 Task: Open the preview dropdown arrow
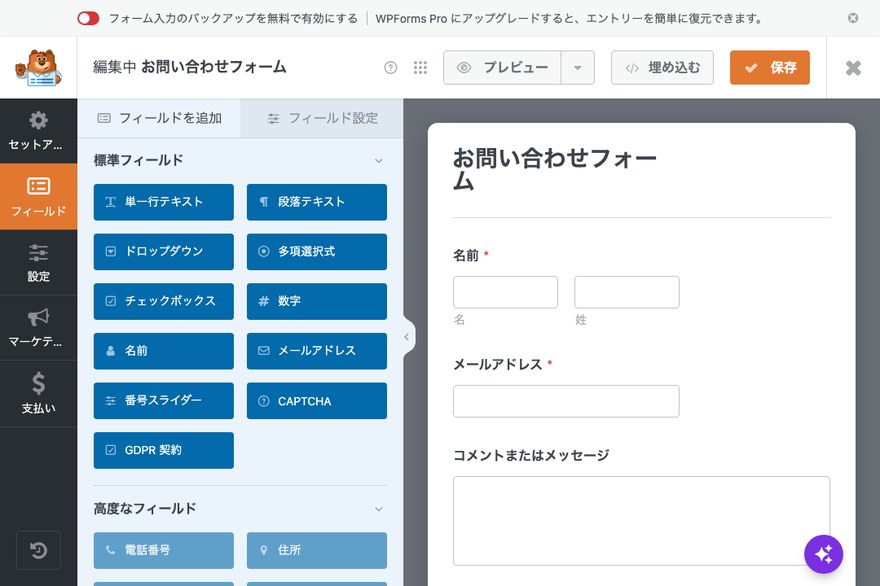(578, 68)
